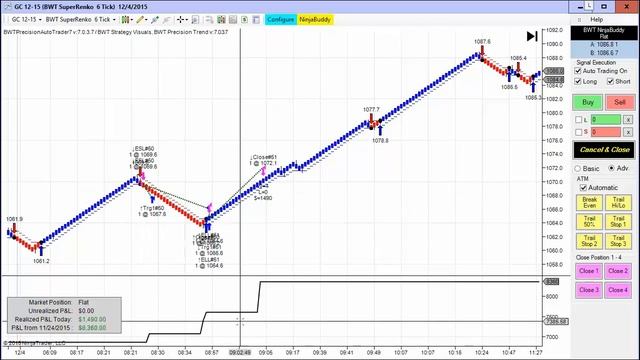This screenshot has height=360, width=640.
Task: Click the Close 3 position button
Action: click(x=589, y=290)
